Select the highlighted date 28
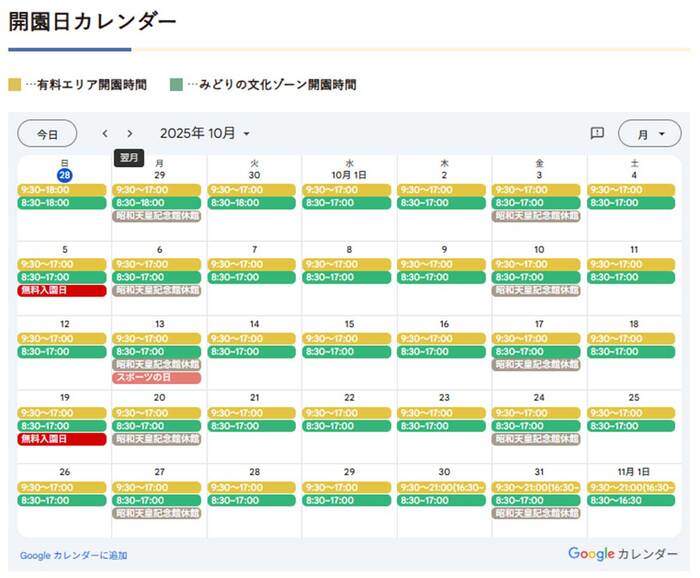This screenshot has height=578, width=700. (64, 174)
